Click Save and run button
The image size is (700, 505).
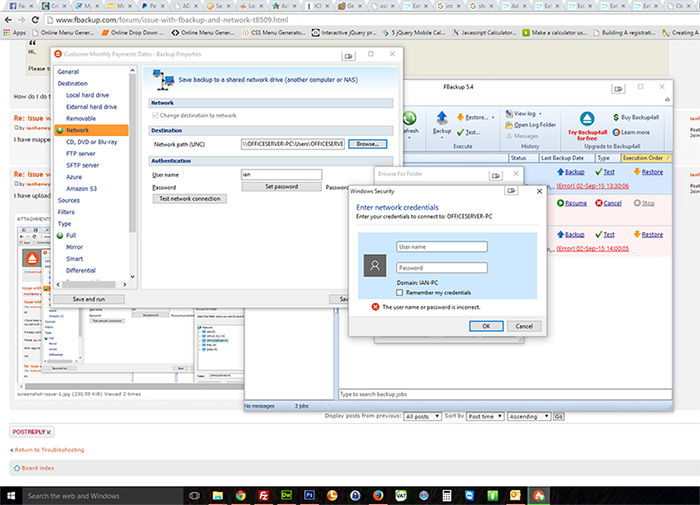pyautogui.click(x=89, y=299)
